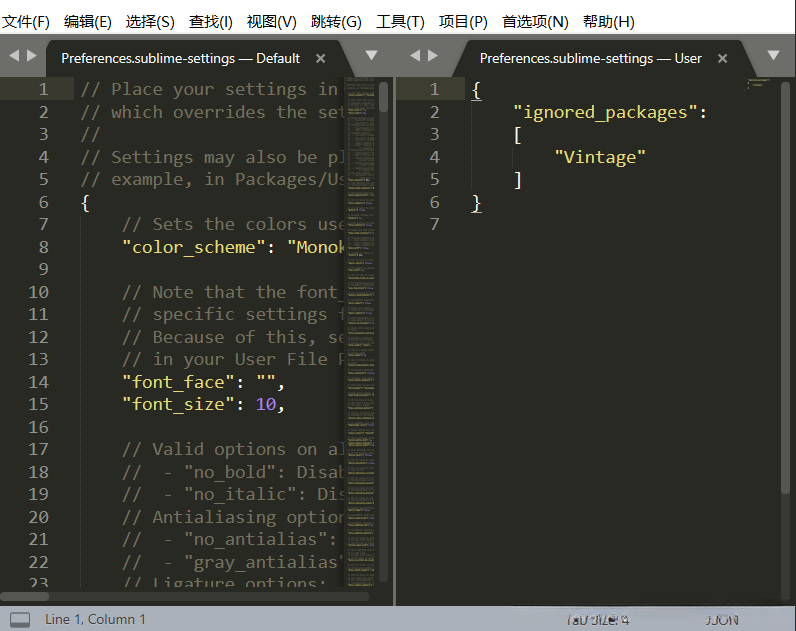Click line number 6 in the Default pane
This screenshot has width=796, height=631.
(44, 202)
